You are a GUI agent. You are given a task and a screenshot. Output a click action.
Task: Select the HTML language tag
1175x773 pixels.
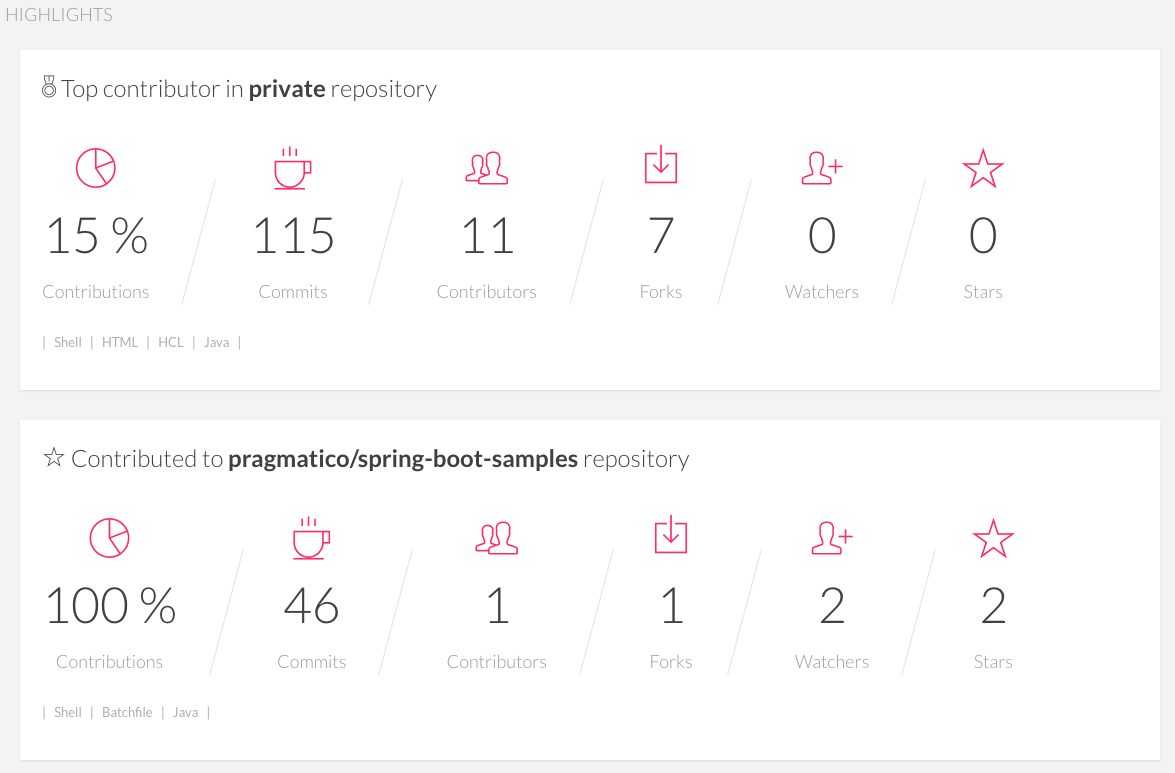pos(120,342)
